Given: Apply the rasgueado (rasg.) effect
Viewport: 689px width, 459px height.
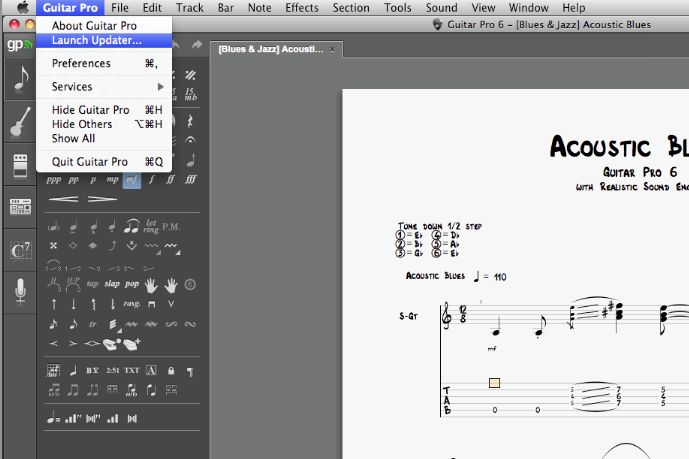Looking at the screenshot, I should click(x=132, y=304).
